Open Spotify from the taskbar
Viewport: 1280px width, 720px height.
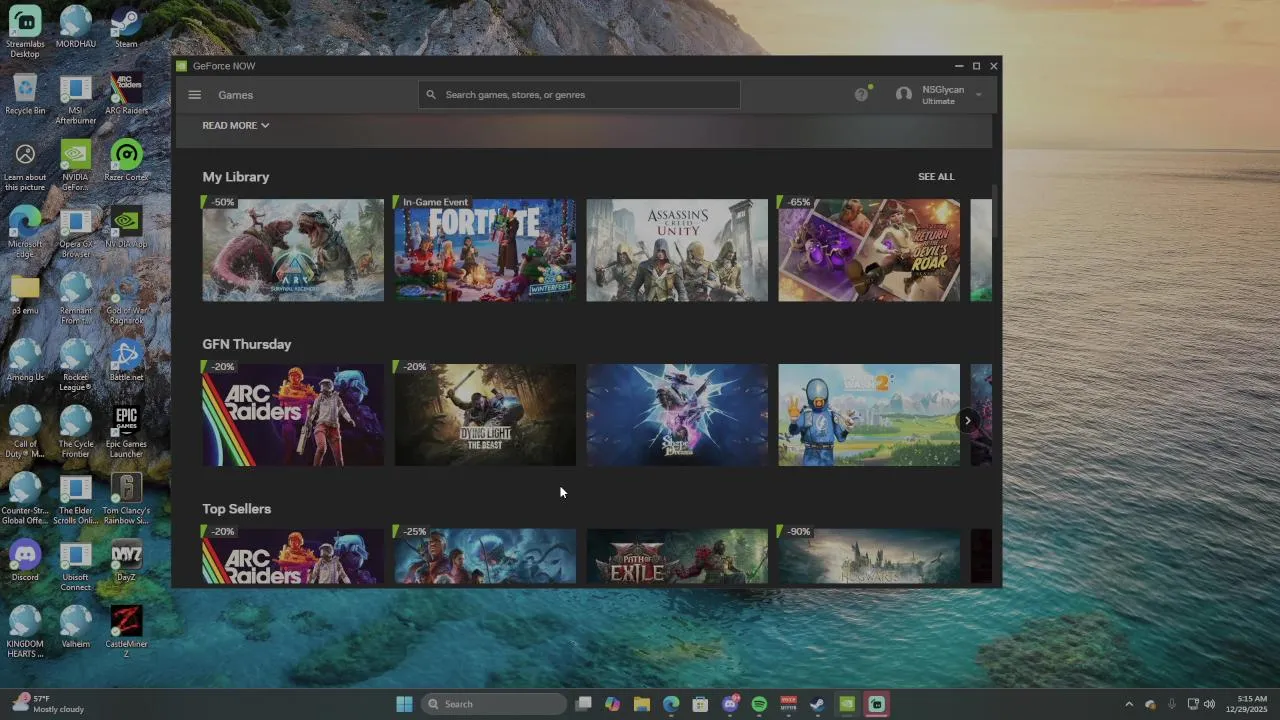pos(759,704)
